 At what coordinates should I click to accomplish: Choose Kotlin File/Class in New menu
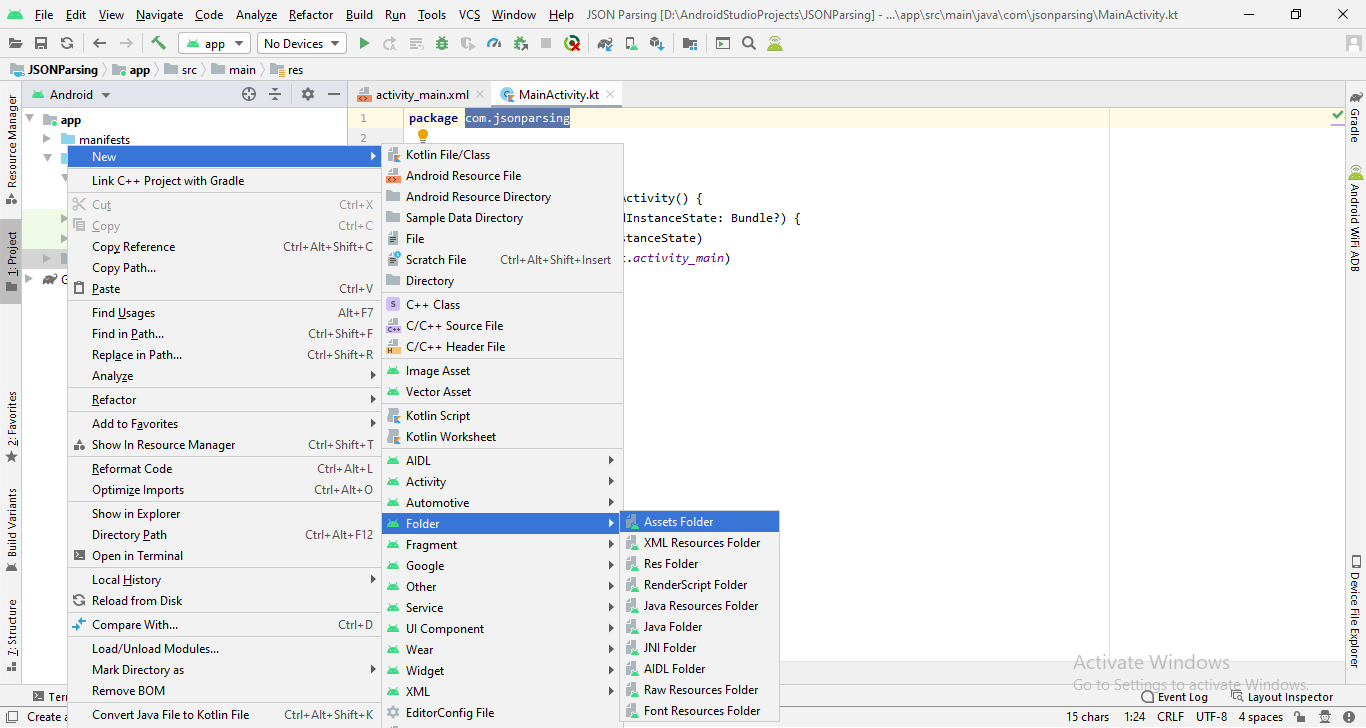[x=447, y=155]
